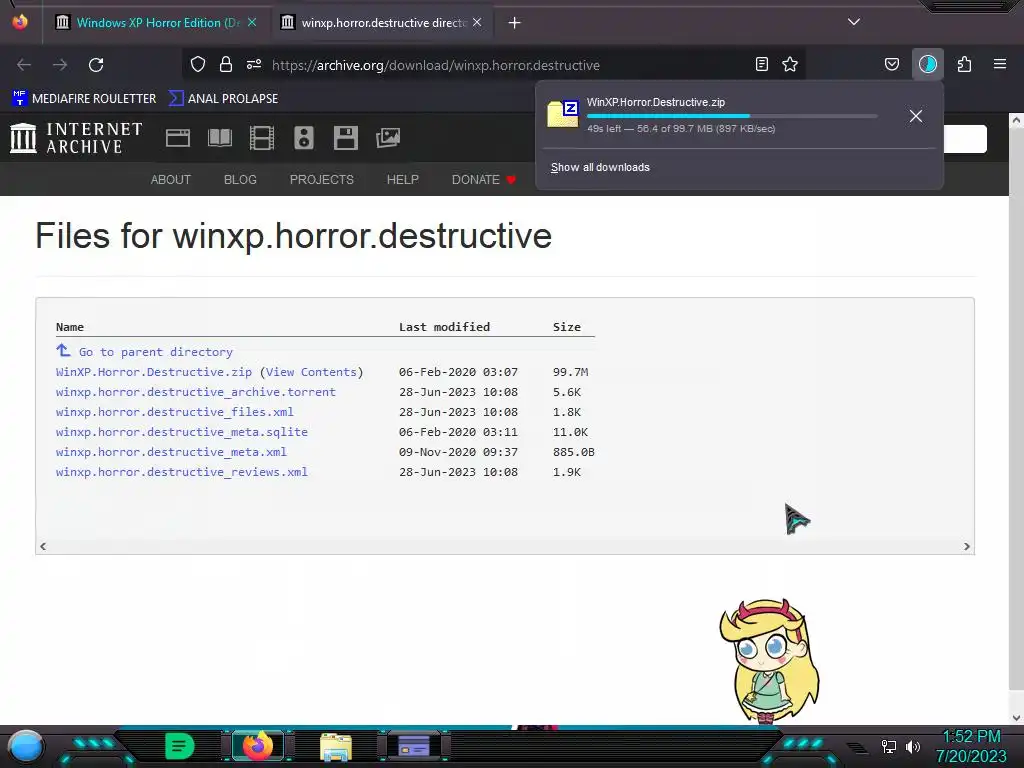Open the PROJECTS menu item

[x=321, y=180]
